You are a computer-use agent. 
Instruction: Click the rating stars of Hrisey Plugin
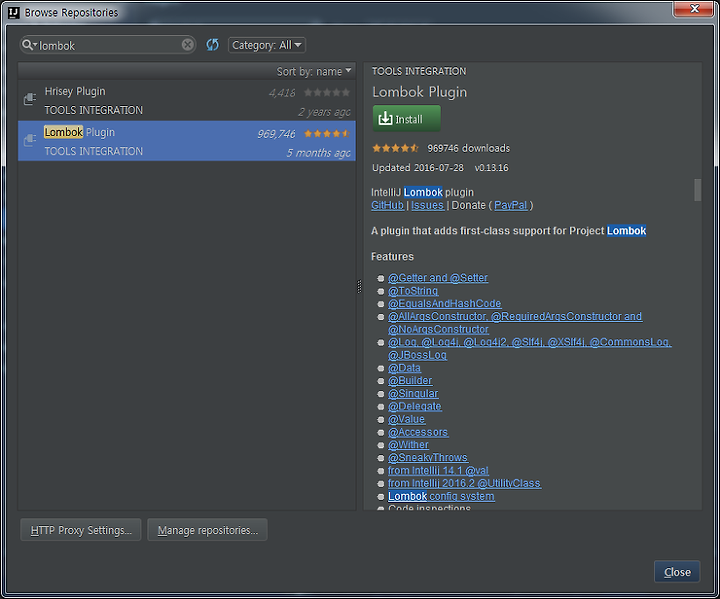pos(327,93)
